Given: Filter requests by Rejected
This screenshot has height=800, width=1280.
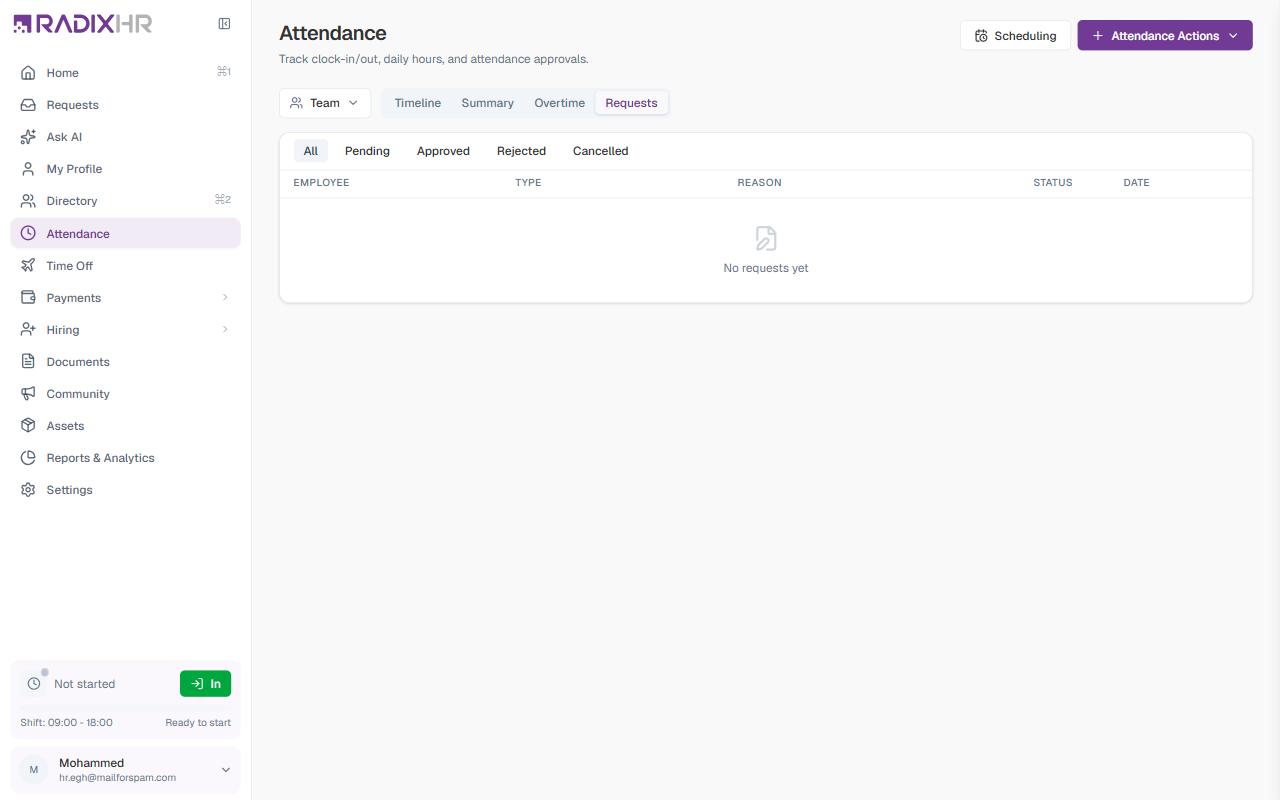Looking at the screenshot, I should [521, 151].
